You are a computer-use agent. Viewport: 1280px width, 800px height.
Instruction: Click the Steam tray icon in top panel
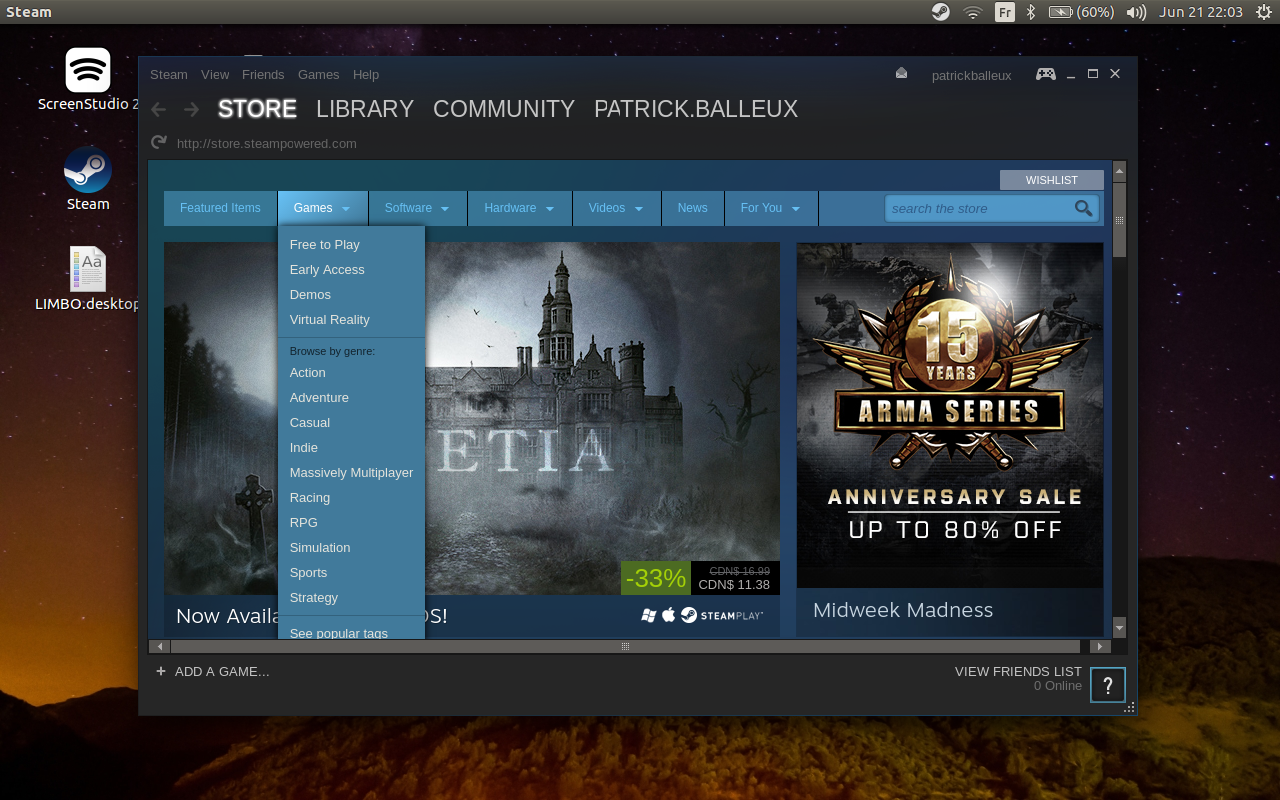pyautogui.click(x=941, y=12)
